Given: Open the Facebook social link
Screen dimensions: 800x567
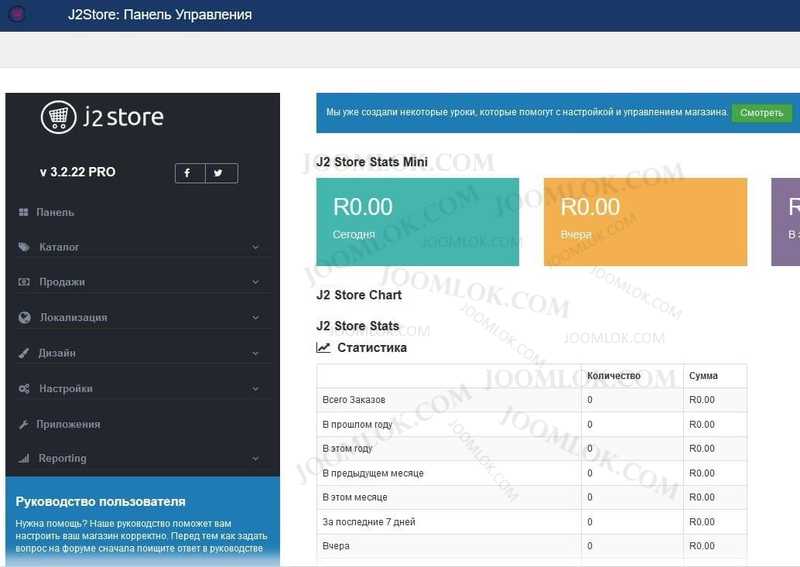Looking at the screenshot, I should 190,173.
